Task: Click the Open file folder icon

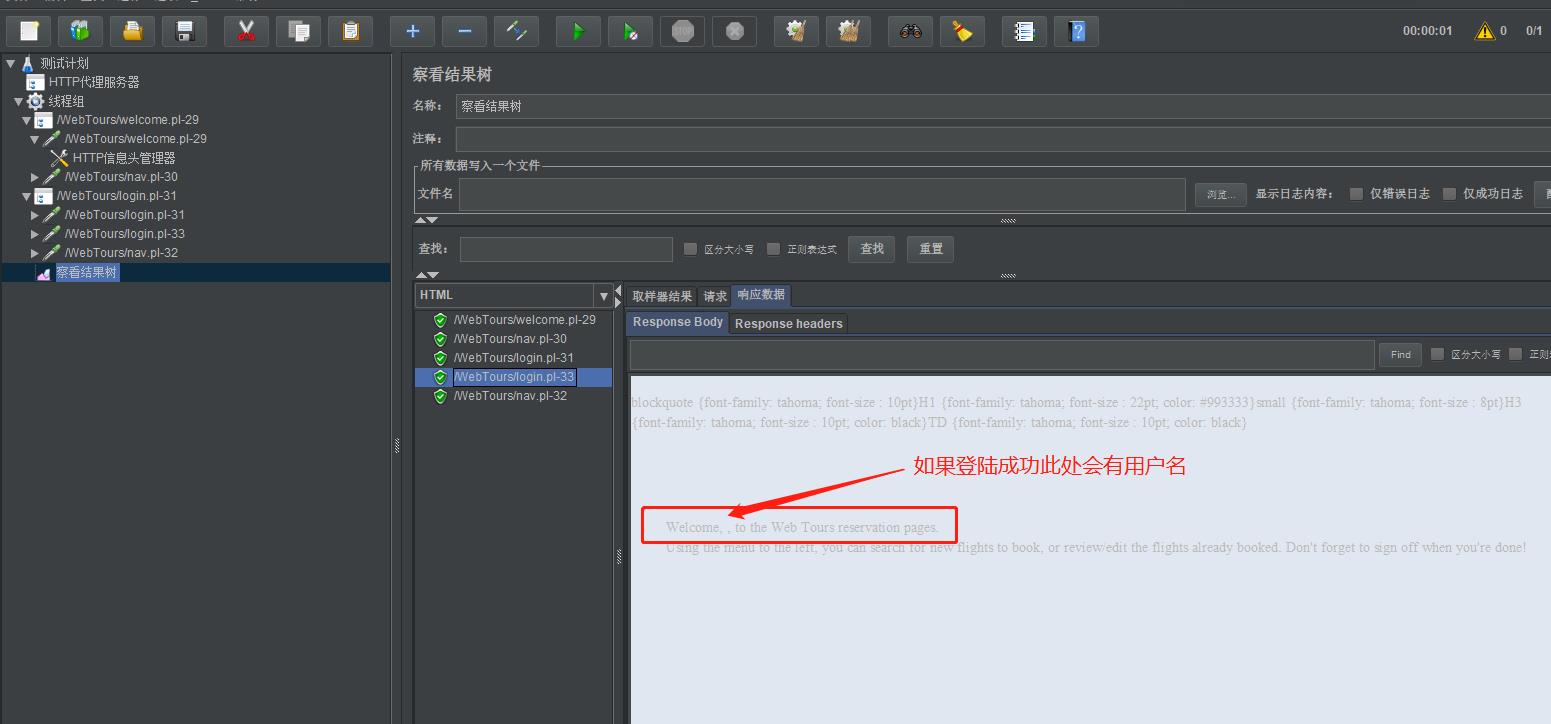Action: pos(132,31)
